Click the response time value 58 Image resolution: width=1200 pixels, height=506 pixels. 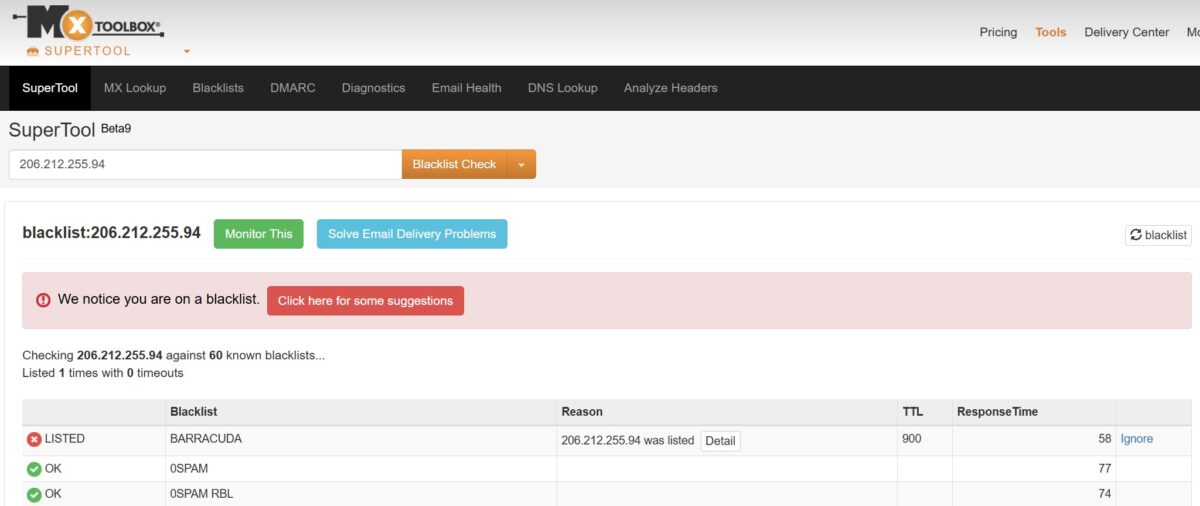coord(1104,439)
